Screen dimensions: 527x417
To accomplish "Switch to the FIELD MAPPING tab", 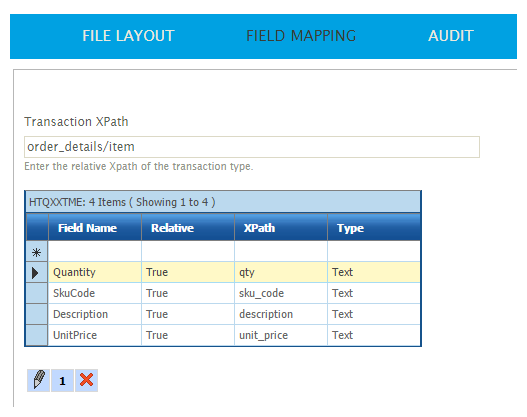I will pos(301,36).
